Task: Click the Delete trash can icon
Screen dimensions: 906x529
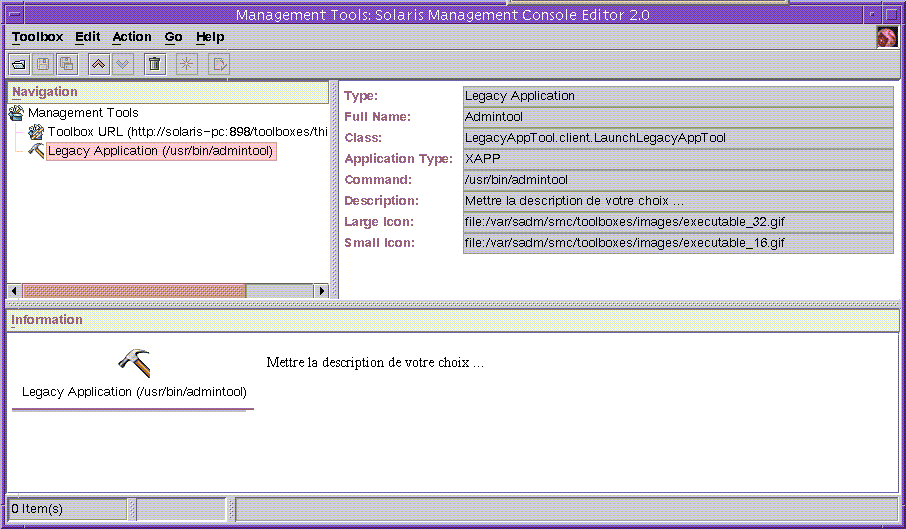Action: [x=154, y=64]
